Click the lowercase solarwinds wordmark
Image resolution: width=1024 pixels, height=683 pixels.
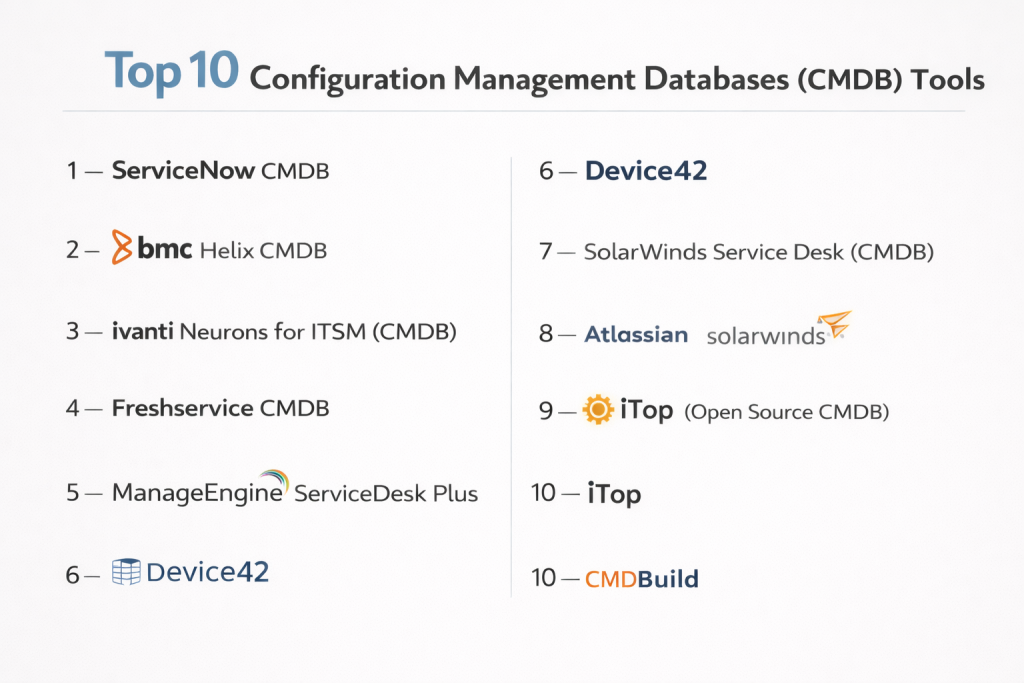coord(765,336)
